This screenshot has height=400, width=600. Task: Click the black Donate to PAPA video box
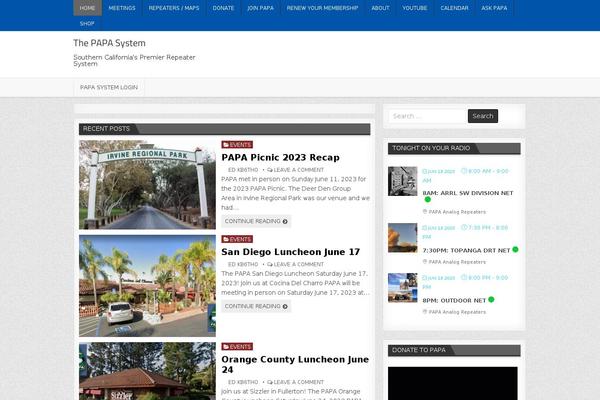click(x=453, y=383)
